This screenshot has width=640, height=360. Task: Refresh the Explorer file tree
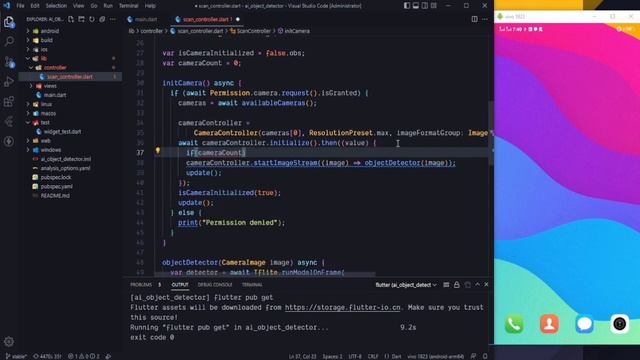coord(92,19)
